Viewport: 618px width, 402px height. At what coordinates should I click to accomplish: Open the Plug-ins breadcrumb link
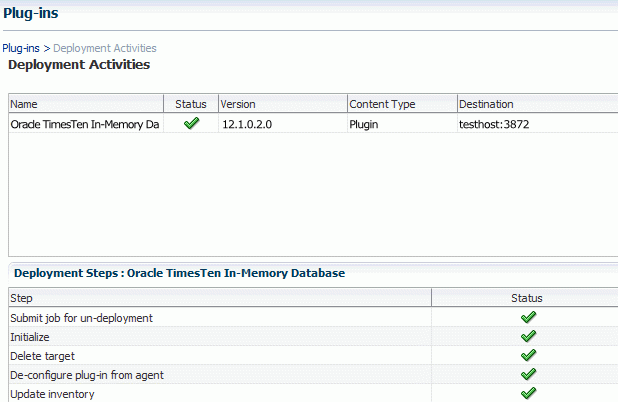click(21, 48)
